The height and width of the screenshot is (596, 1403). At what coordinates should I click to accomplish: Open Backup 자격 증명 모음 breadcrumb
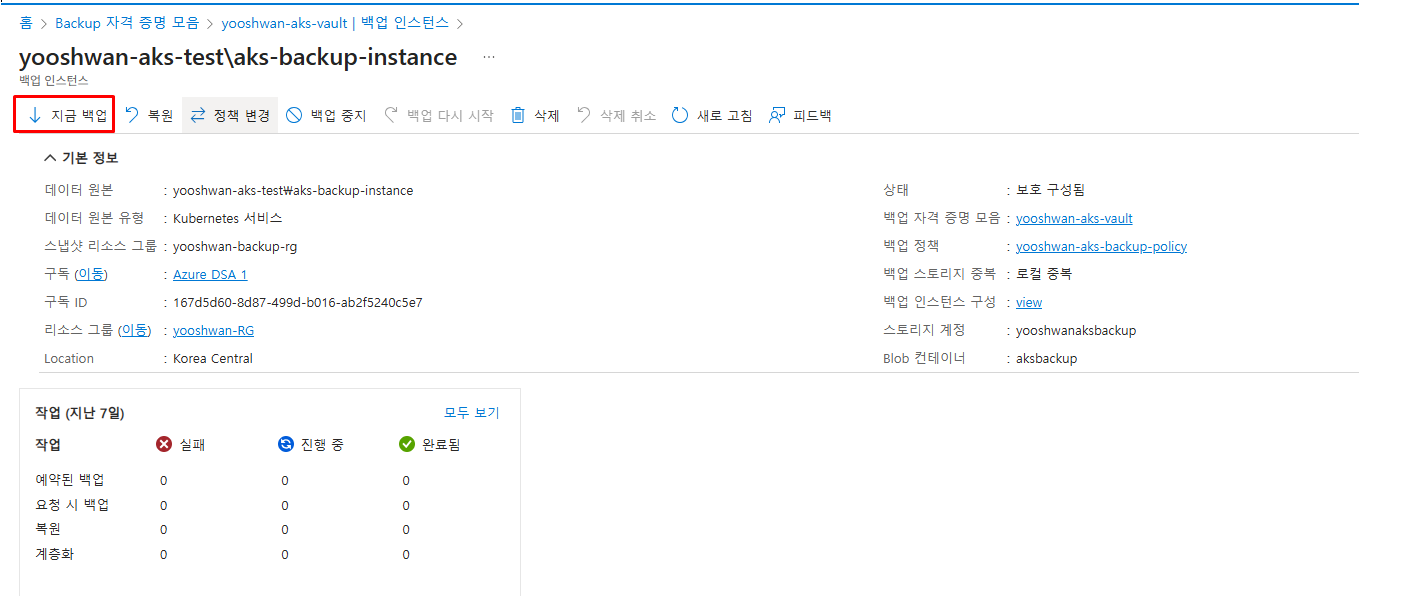tap(127, 22)
